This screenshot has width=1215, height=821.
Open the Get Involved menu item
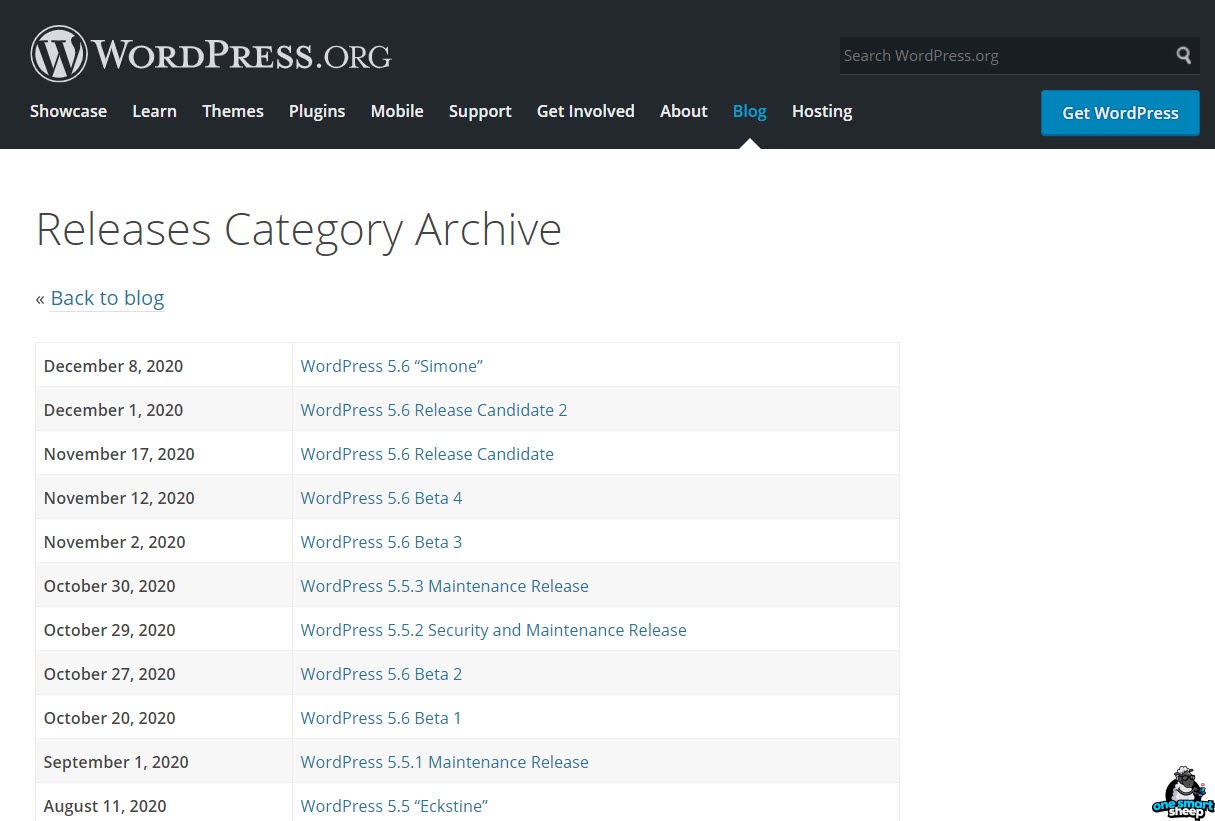(x=586, y=111)
